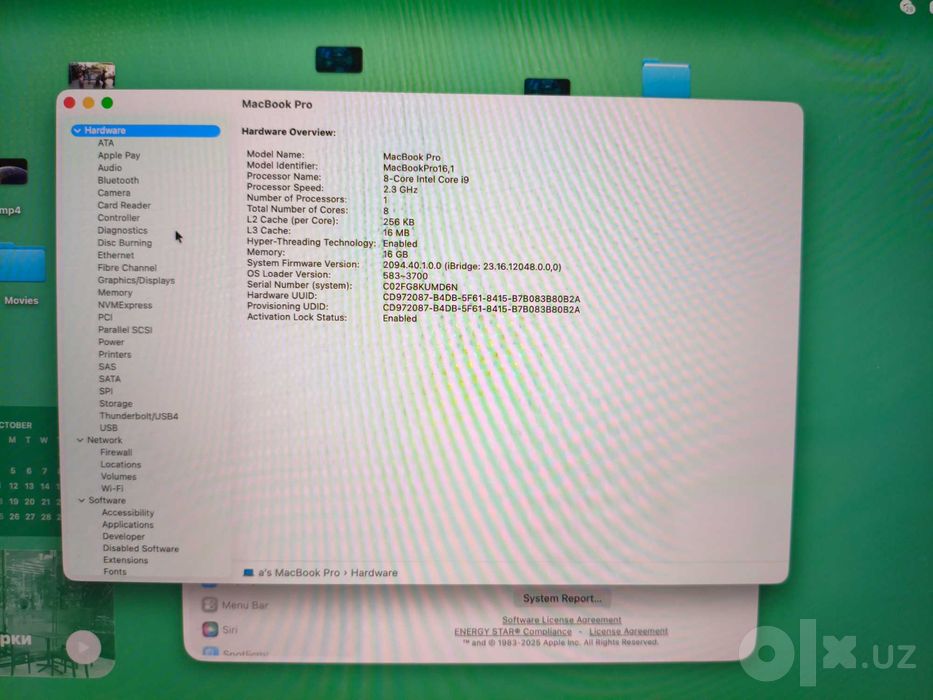
Task: Click the 8-Core Intel Core i9 value
Action: 426,179
